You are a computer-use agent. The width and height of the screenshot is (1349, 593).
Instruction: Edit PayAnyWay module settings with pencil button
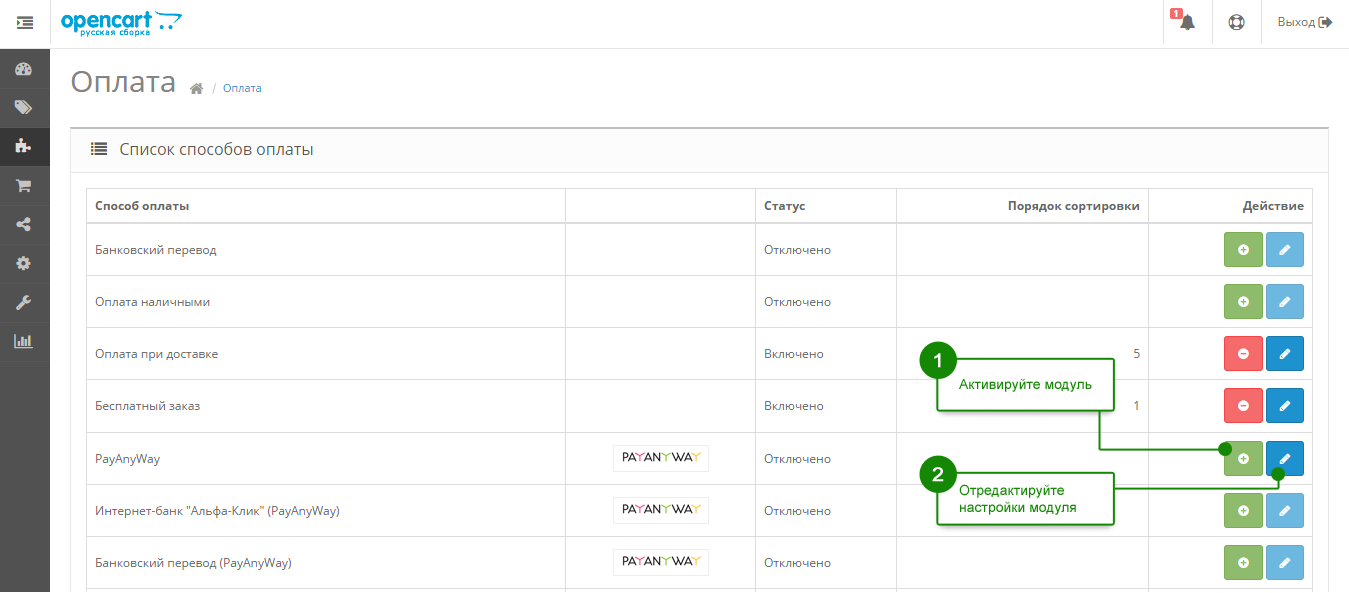click(x=1285, y=459)
